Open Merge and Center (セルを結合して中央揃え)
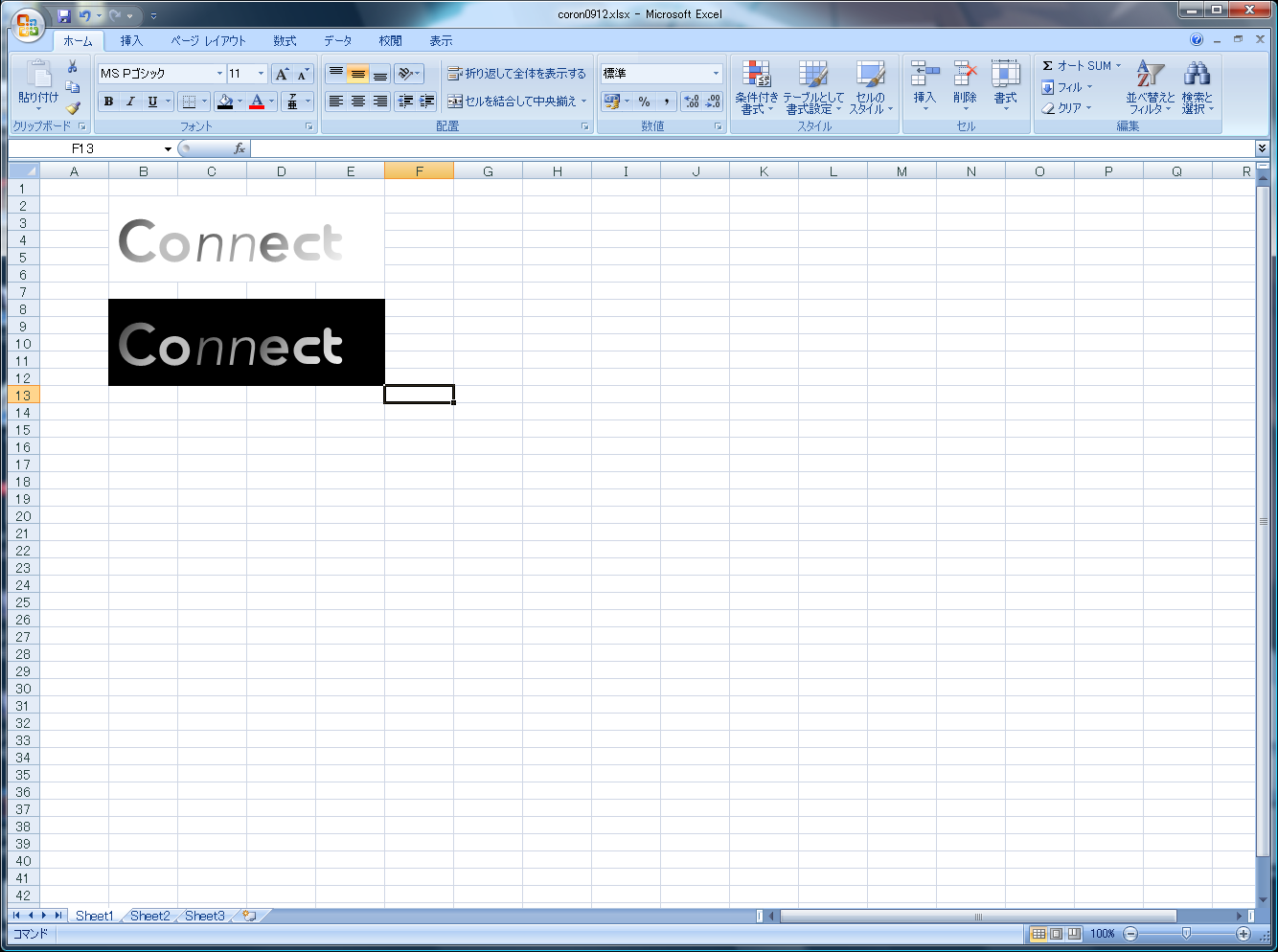Viewport: 1278px width, 952px height. coord(516,102)
